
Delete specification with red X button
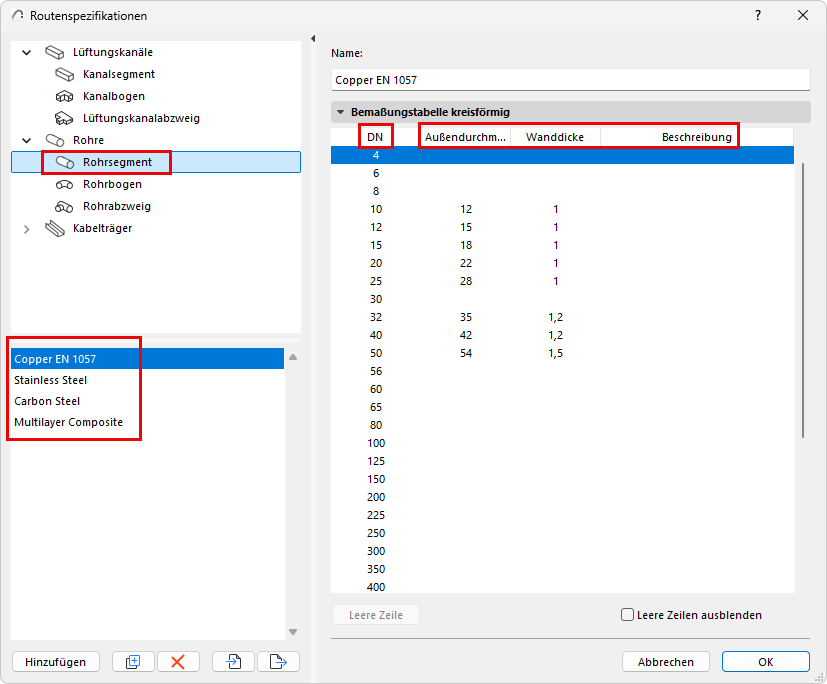coord(178,661)
